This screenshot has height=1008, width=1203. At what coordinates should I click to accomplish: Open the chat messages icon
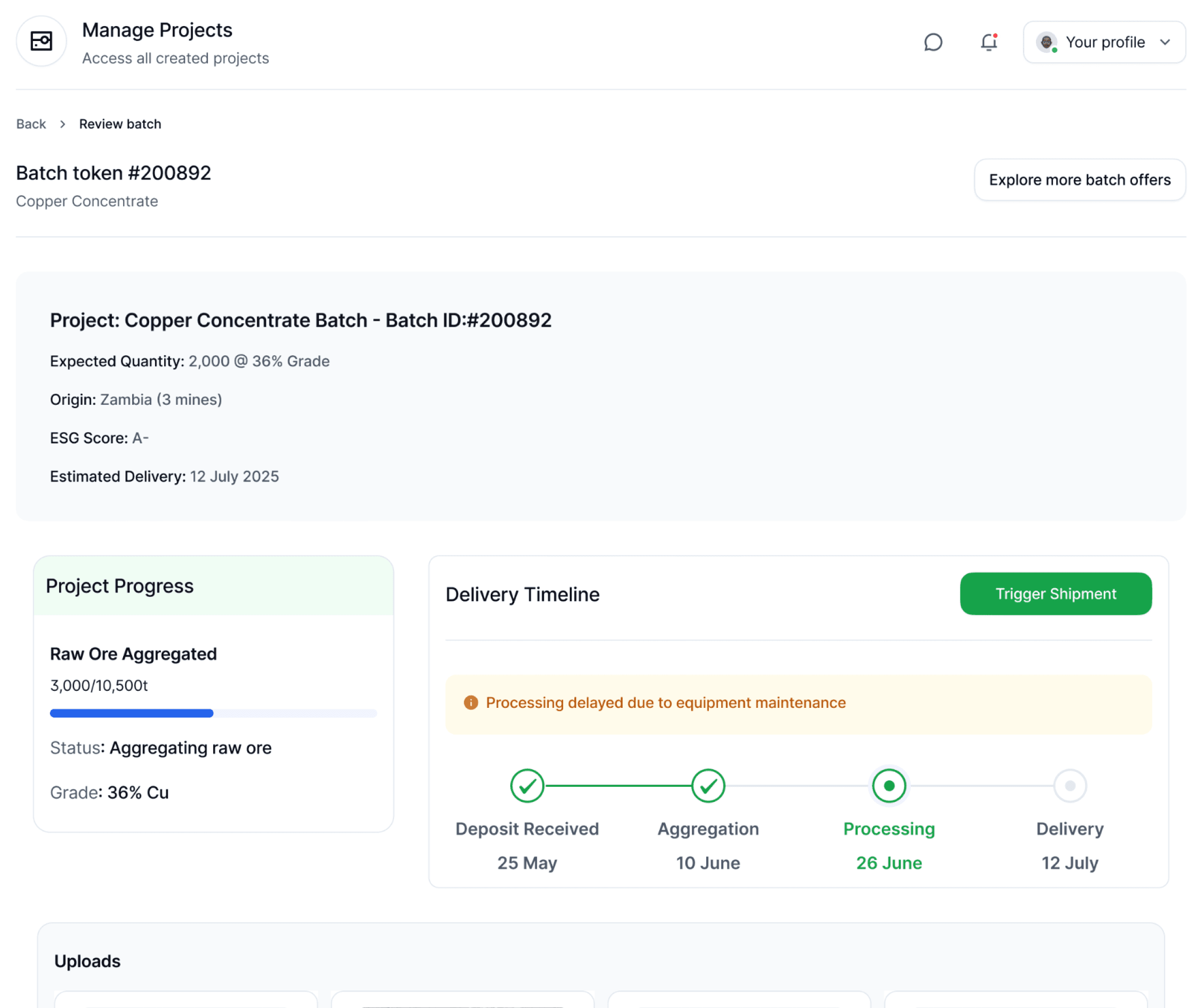tap(932, 43)
